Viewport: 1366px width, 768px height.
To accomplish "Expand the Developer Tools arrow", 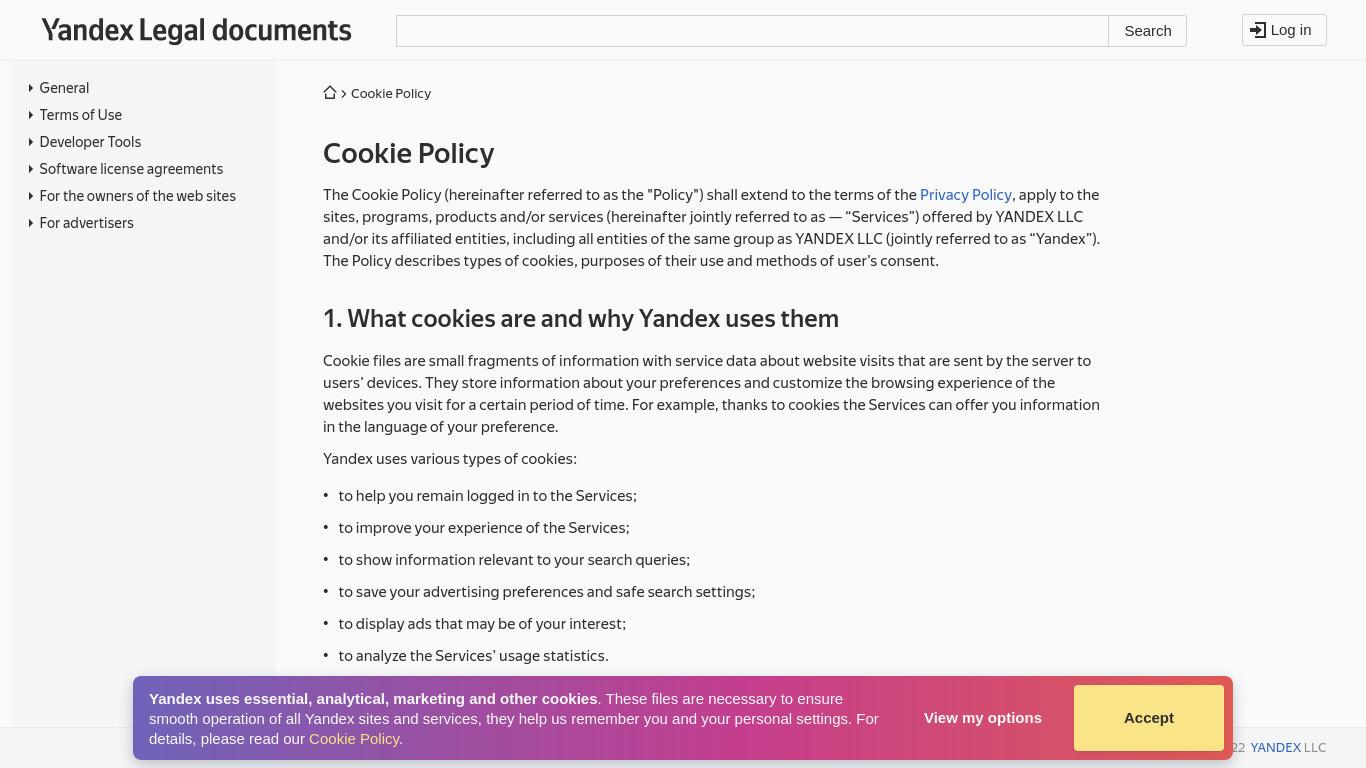I will pyautogui.click(x=31, y=142).
